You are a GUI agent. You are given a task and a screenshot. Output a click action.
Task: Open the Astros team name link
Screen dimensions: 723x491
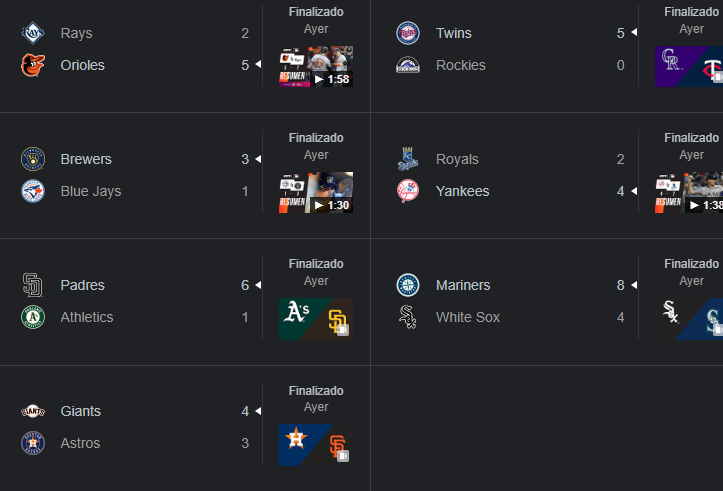(81, 443)
